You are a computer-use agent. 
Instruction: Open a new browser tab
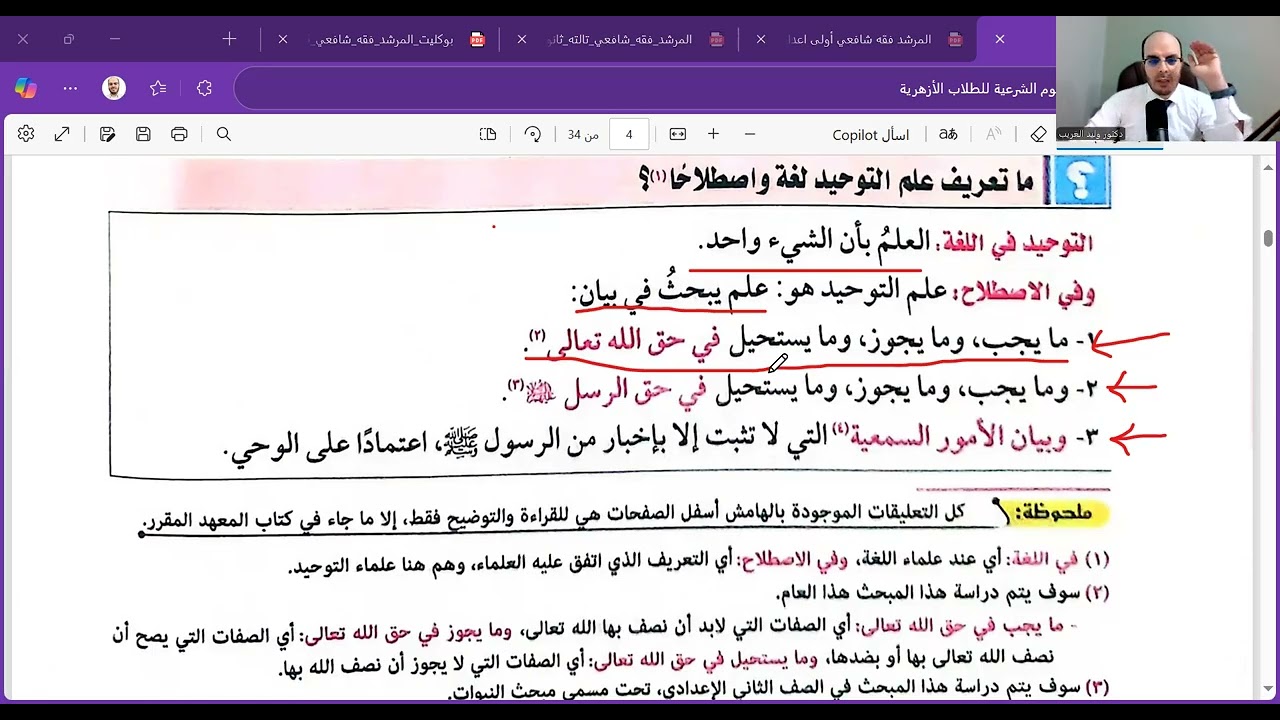(x=229, y=39)
